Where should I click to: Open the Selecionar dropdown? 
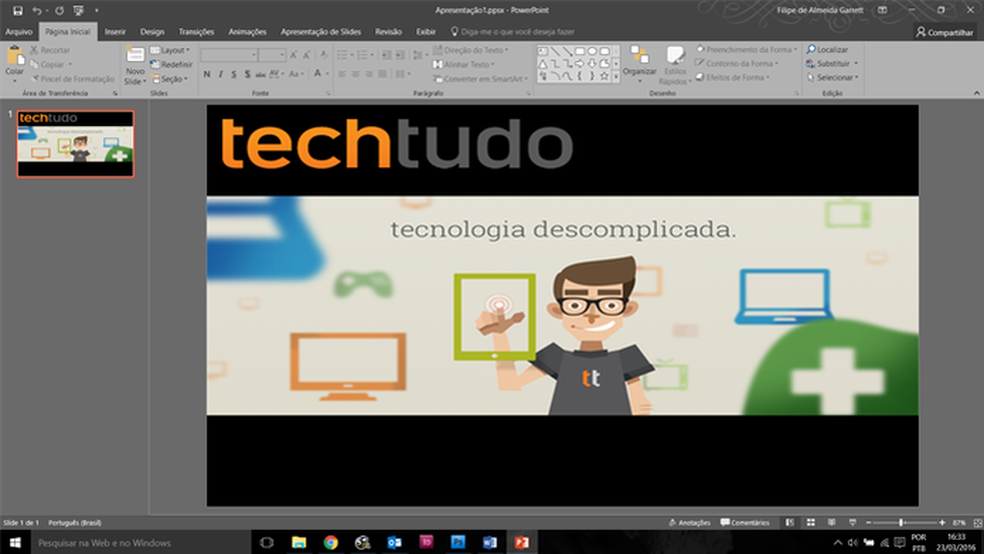coord(832,78)
